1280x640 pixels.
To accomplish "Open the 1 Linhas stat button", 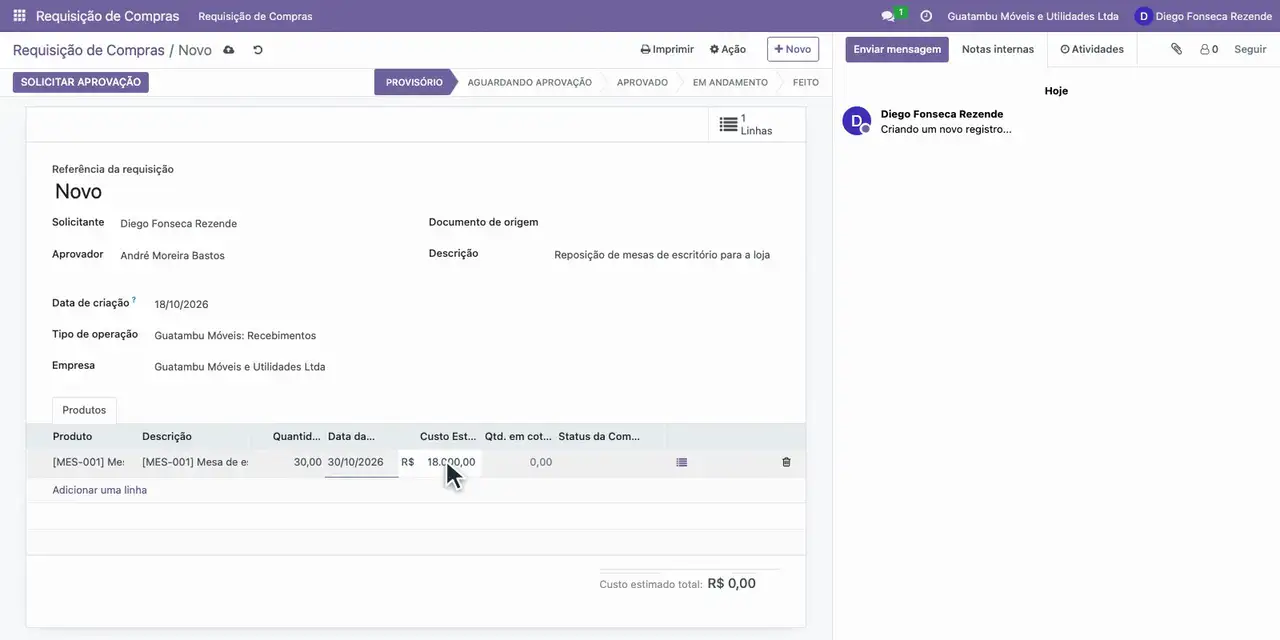I will [757, 125].
